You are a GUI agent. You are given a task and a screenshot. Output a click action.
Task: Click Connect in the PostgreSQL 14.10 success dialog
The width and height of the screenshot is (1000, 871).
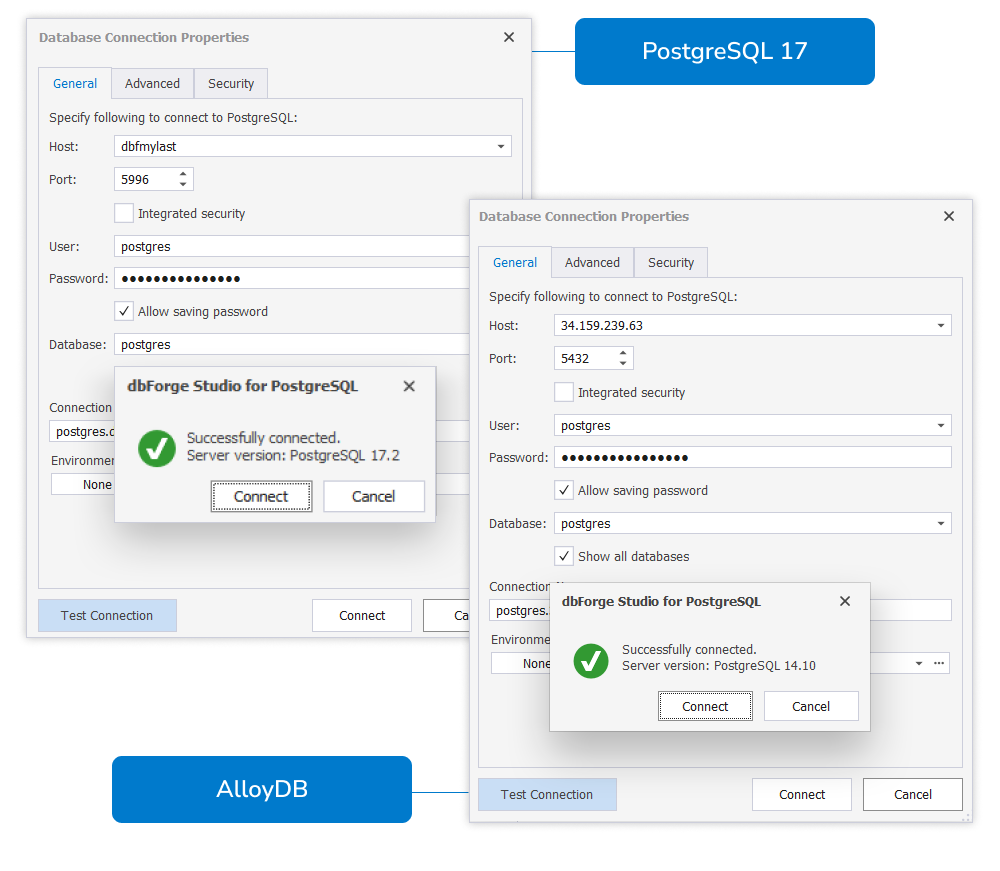click(x=705, y=706)
